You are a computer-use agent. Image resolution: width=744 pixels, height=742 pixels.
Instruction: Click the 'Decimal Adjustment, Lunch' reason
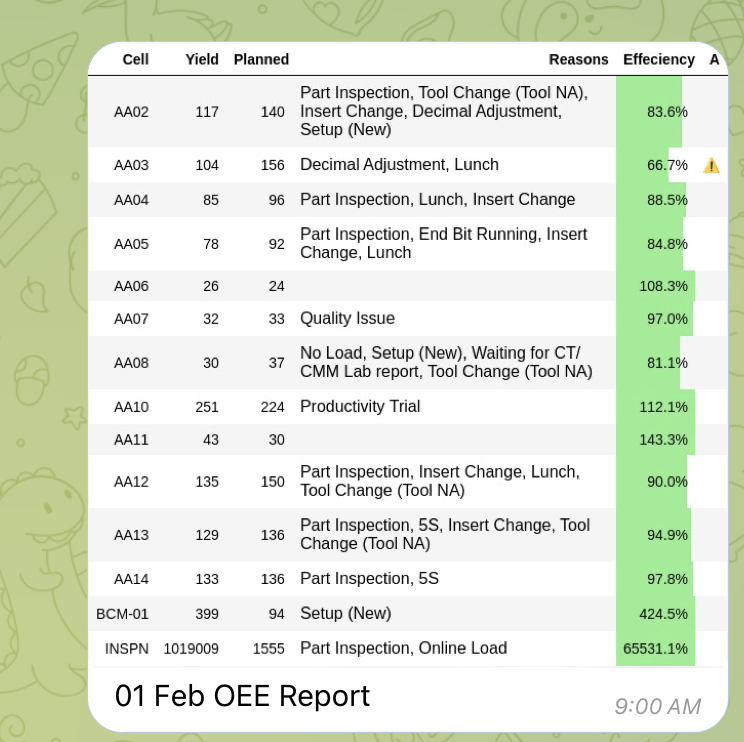[x=400, y=165]
